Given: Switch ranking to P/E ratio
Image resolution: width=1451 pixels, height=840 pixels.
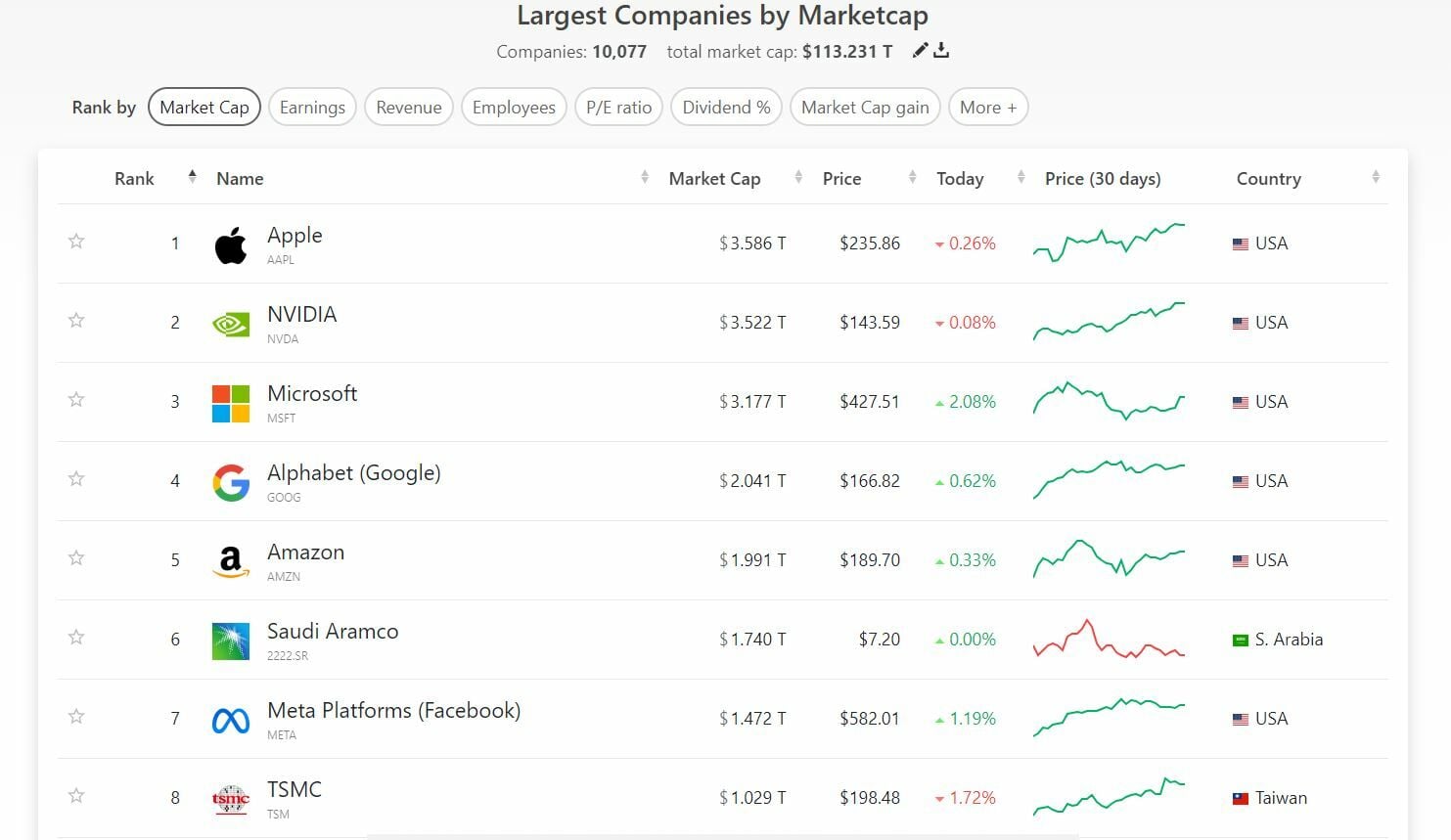Looking at the screenshot, I should [x=618, y=108].
